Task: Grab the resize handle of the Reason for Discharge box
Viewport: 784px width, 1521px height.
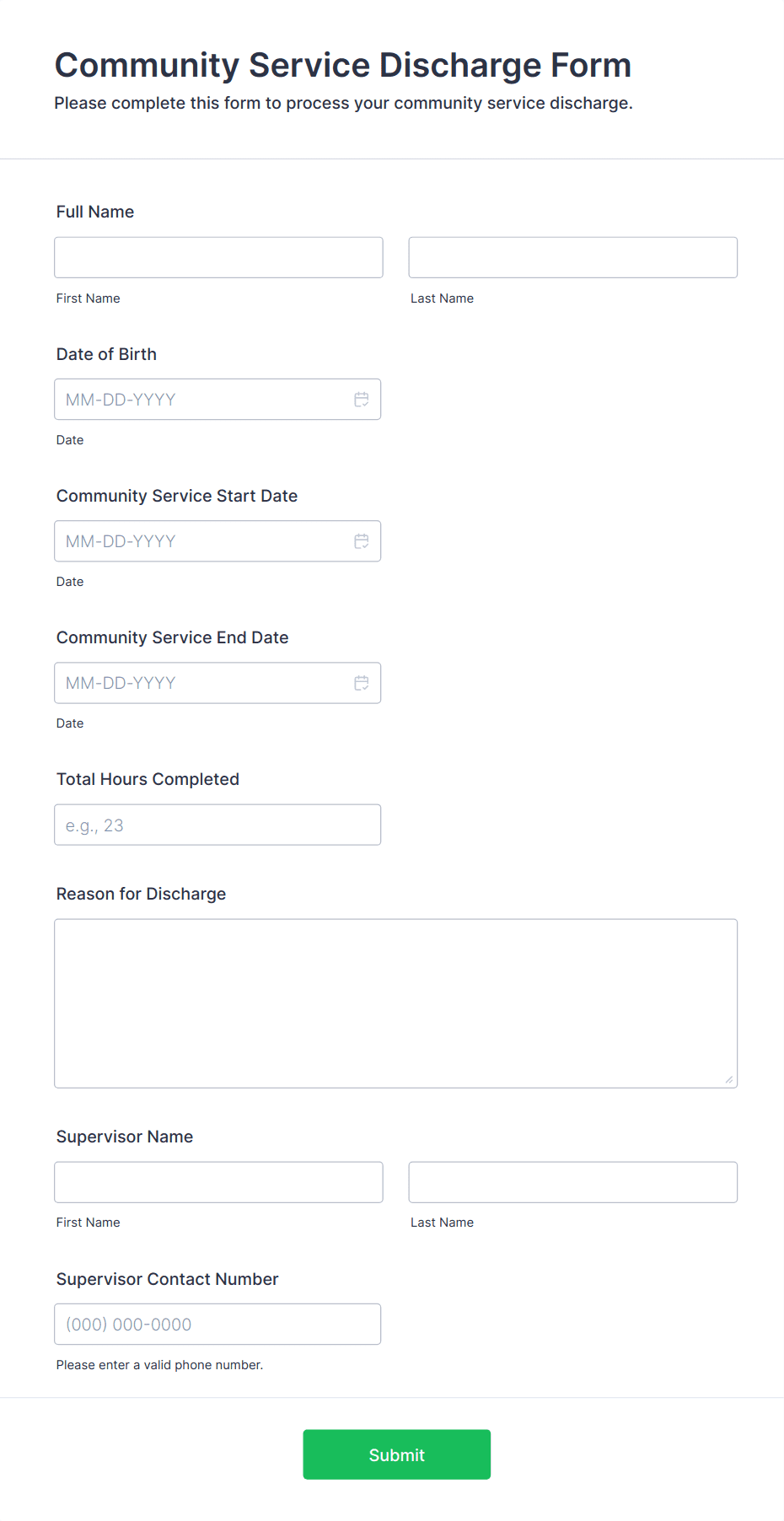Action: (x=728, y=1079)
